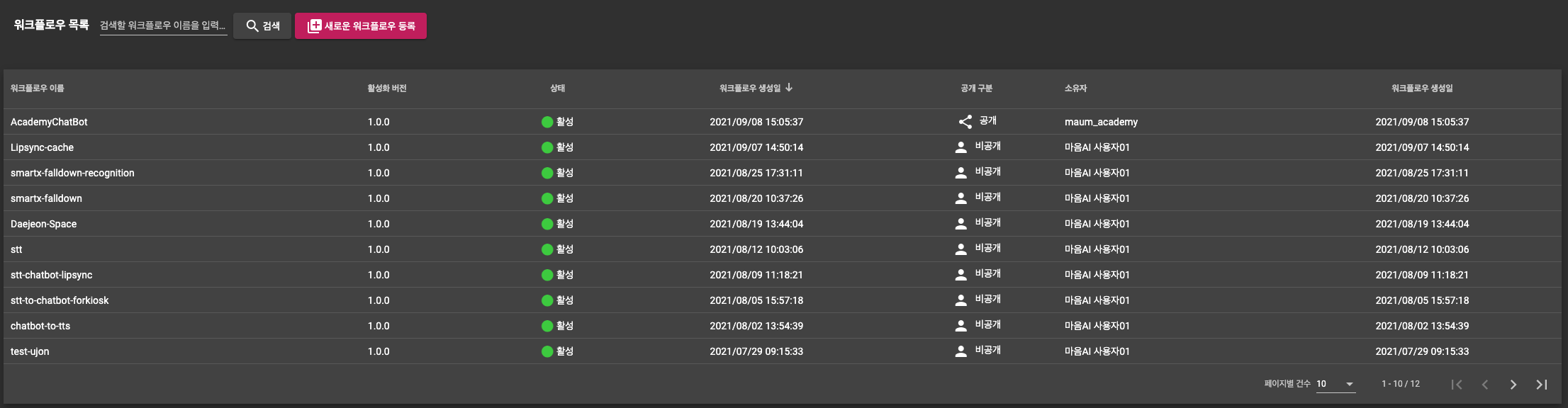Go to the first page arrow
The image size is (1568, 408).
tap(1456, 384)
